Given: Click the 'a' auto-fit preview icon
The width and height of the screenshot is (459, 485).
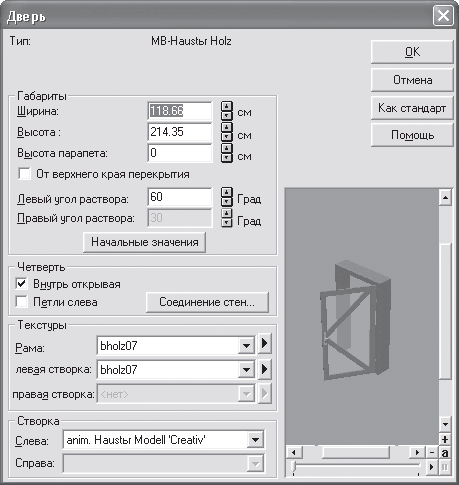Looking at the screenshot, I should coord(445,453).
